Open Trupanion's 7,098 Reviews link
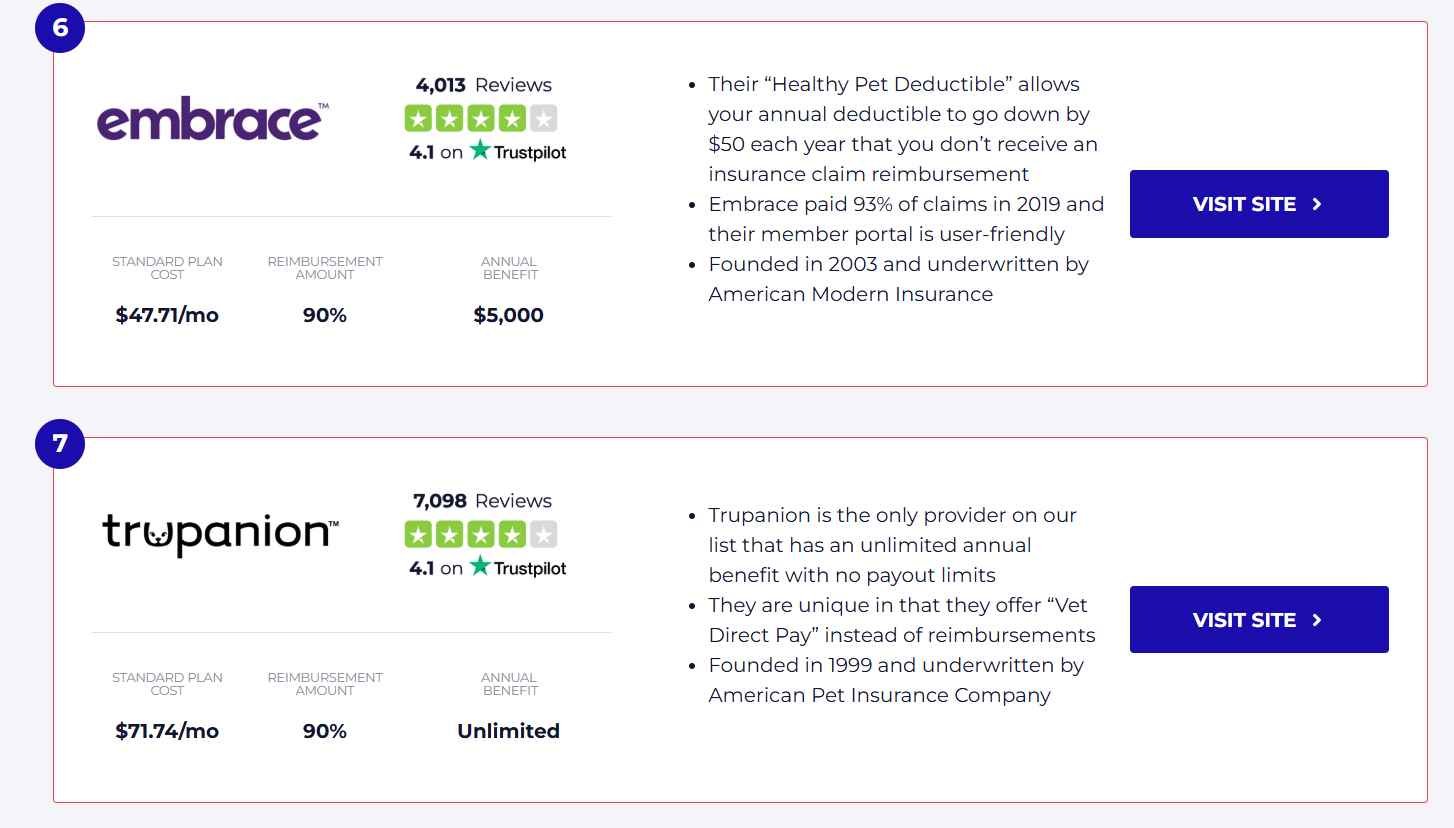1454x828 pixels. (x=483, y=501)
